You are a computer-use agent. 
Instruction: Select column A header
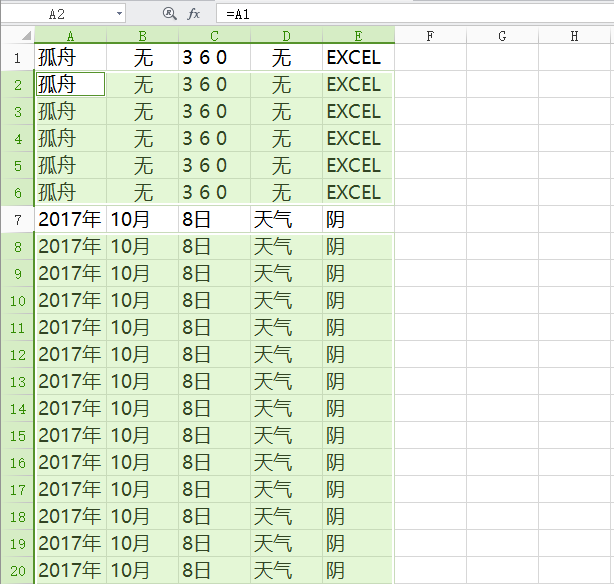[x=71, y=36]
